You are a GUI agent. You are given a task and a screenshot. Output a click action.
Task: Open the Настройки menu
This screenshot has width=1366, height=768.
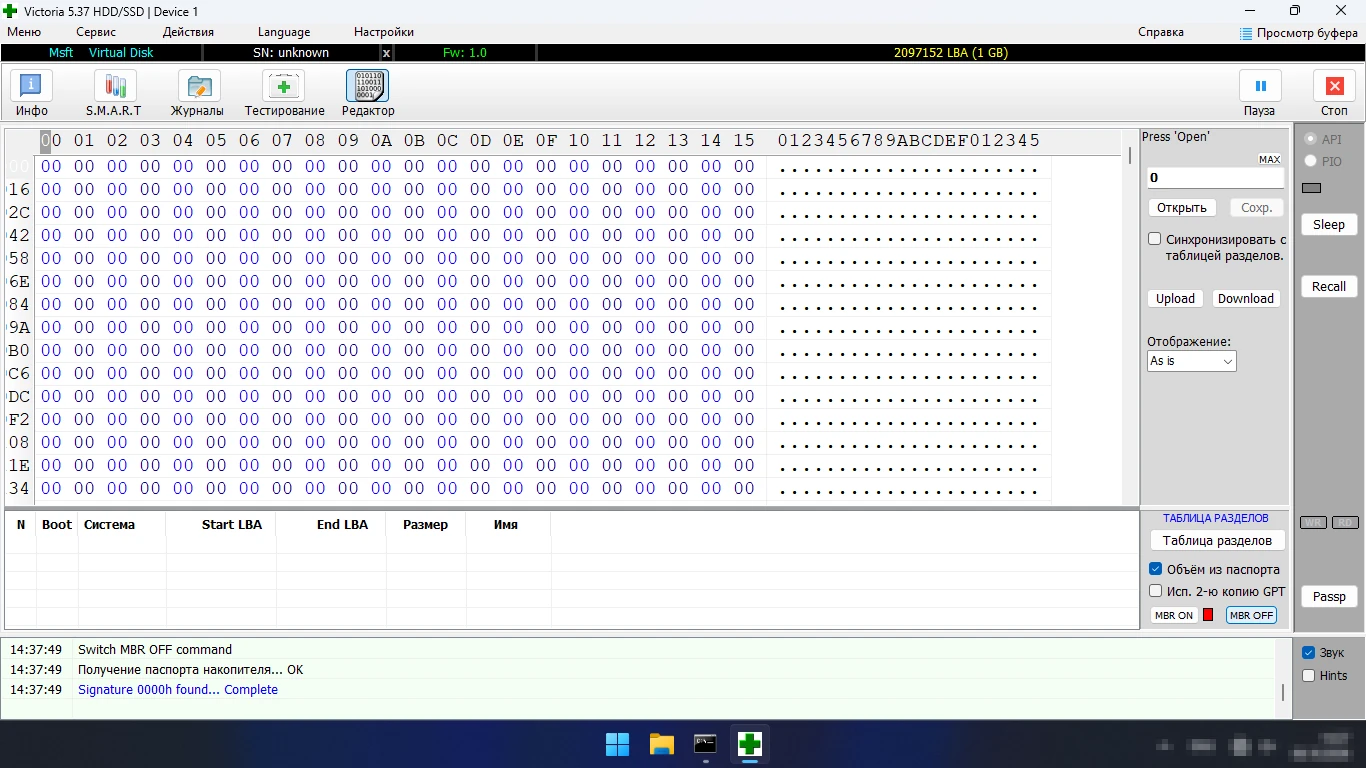coord(384,32)
